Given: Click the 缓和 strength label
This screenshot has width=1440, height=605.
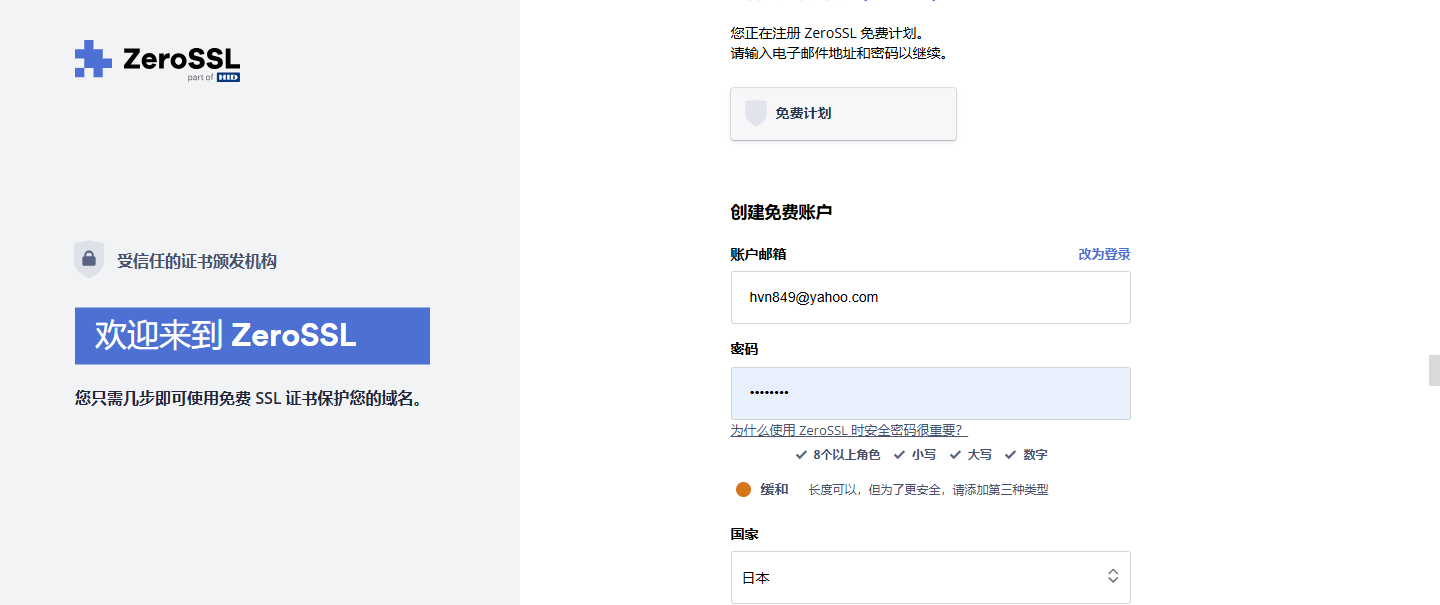Looking at the screenshot, I should pyautogui.click(x=774, y=490).
